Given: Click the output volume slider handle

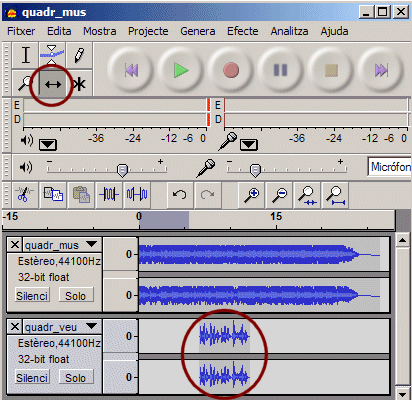Looking at the screenshot, I should point(123,170).
